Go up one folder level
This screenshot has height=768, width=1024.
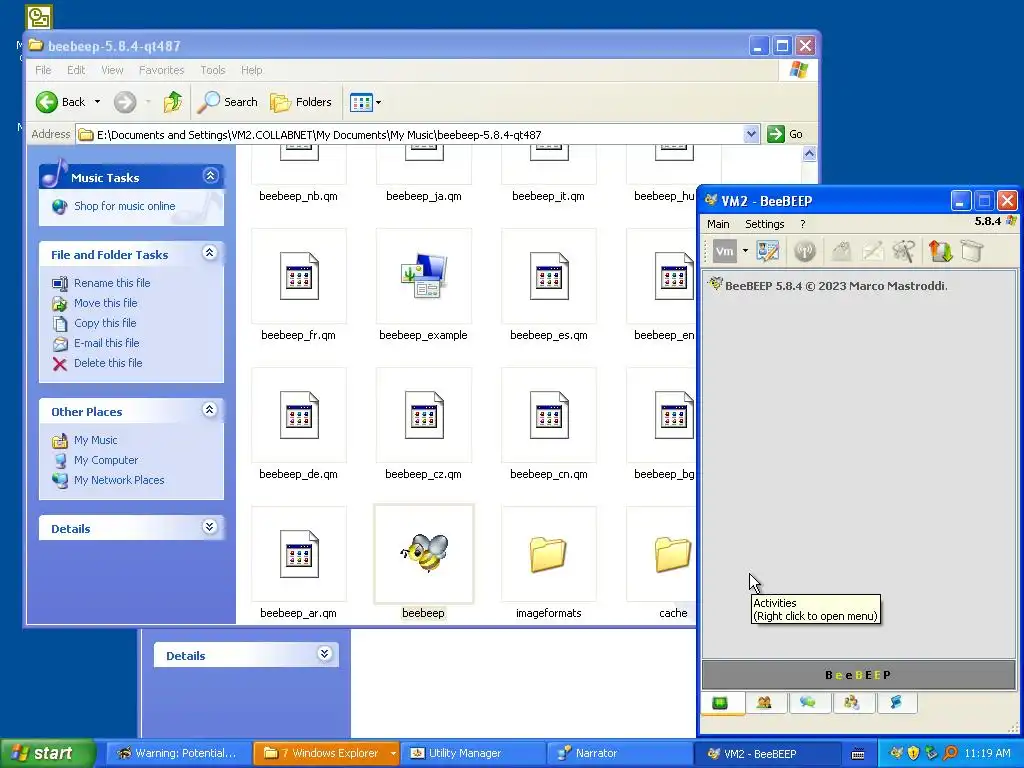pos(172,102)
